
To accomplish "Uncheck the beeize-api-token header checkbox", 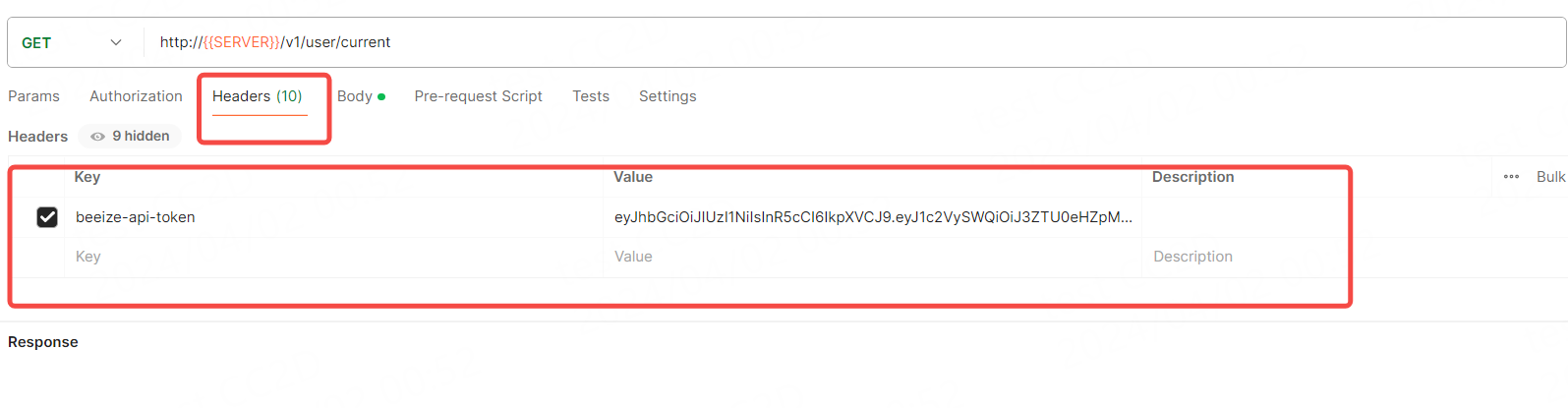I will coord(47,217).
